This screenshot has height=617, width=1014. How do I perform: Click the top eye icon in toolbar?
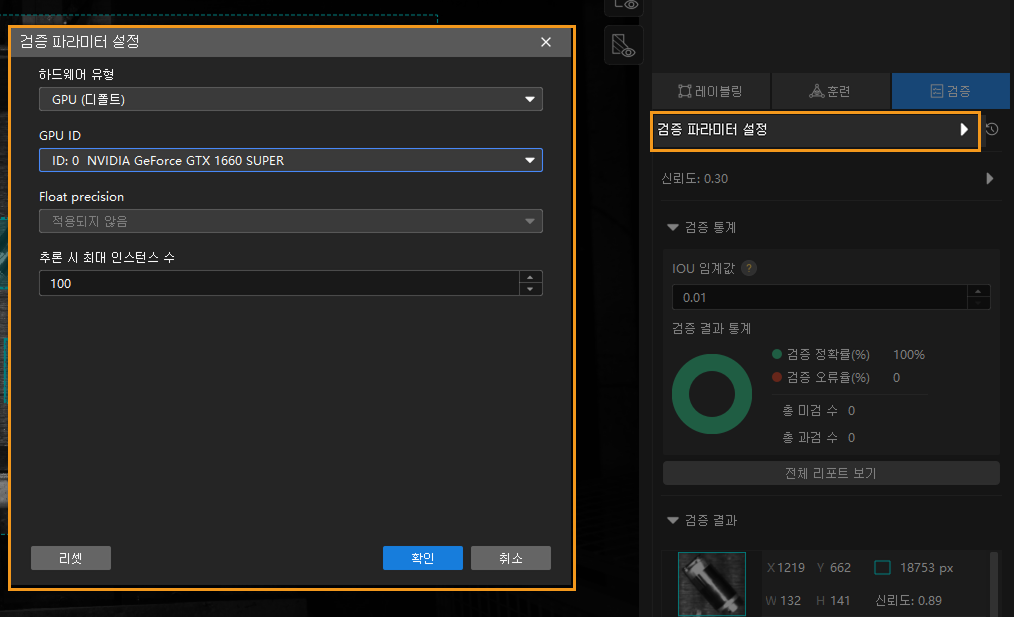click(x=623, y=6)
